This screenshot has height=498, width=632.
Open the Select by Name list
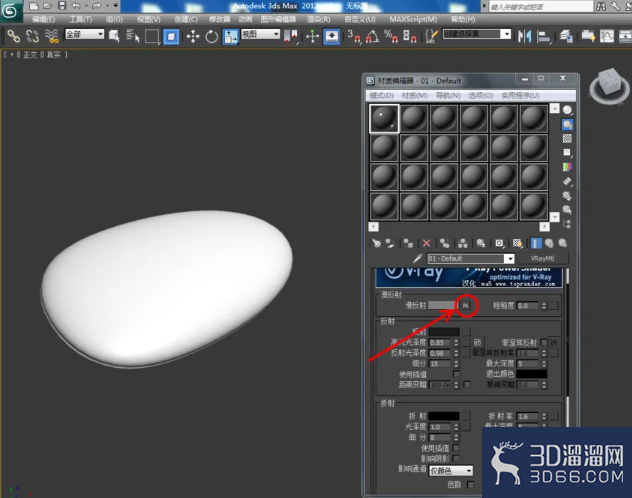pyautogui.click(x=133, y=36)
